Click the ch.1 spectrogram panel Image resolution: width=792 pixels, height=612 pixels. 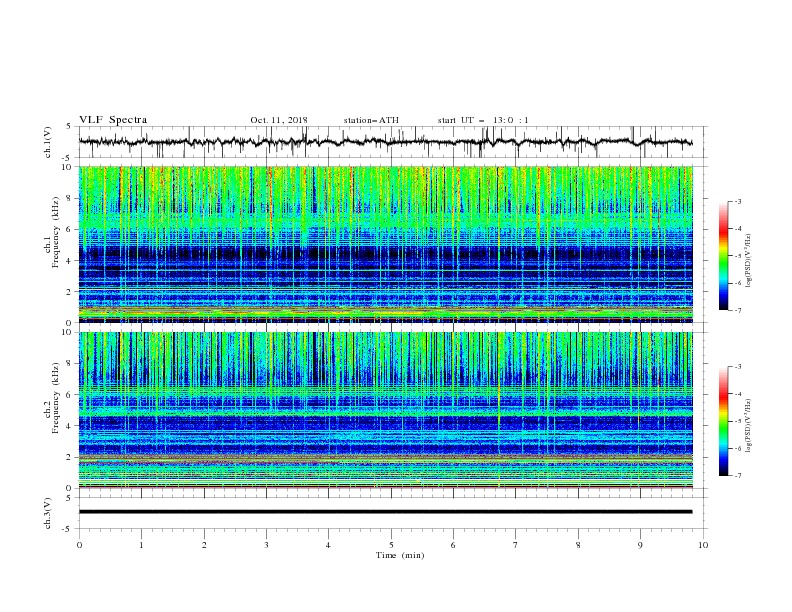pyautogui.click(x=386, y=244)
